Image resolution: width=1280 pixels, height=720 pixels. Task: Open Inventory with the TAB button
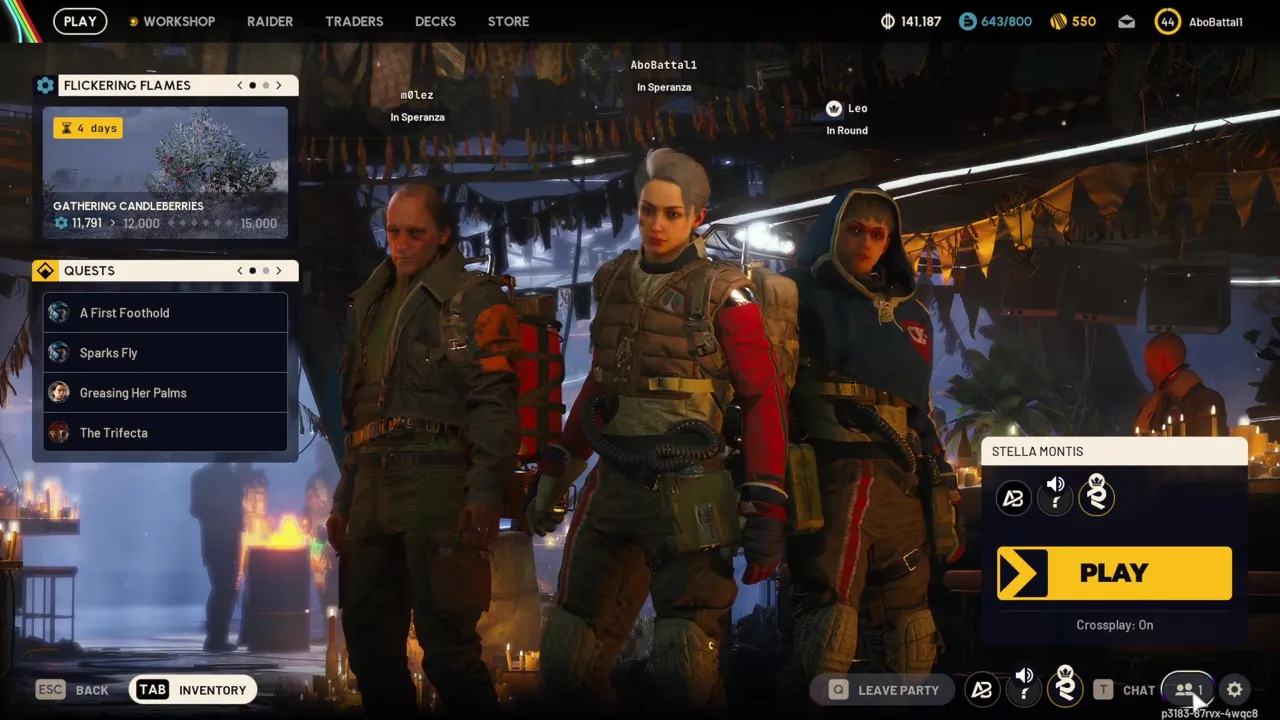coord(193,690)
